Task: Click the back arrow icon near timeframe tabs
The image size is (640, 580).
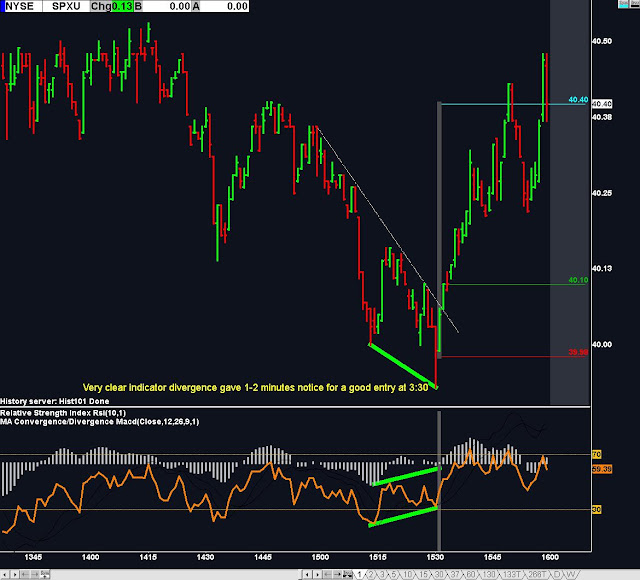Action: click(x=327, y=574)
